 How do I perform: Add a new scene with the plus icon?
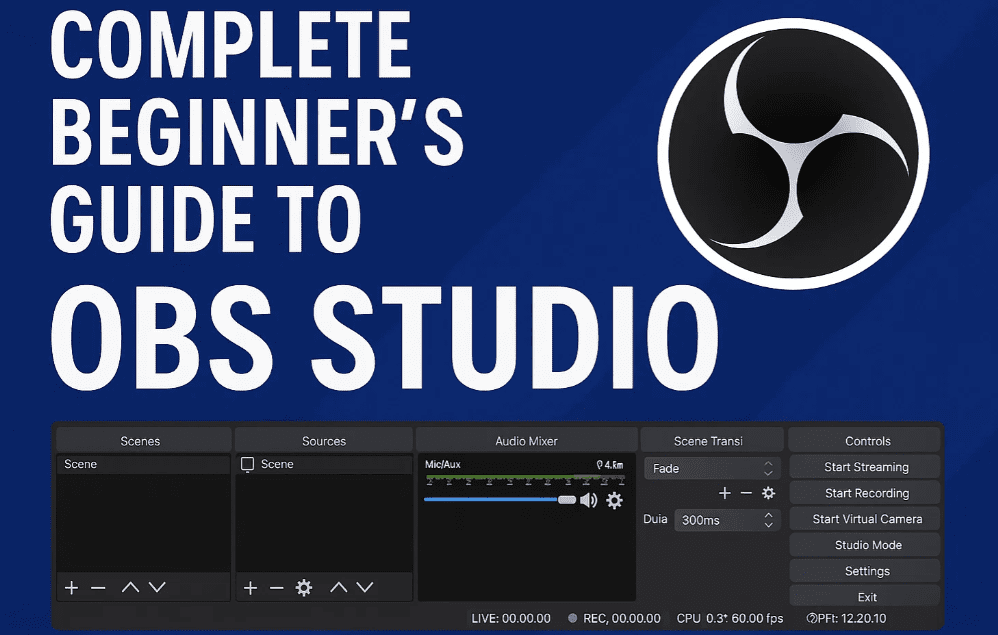[x=71, y=588]
